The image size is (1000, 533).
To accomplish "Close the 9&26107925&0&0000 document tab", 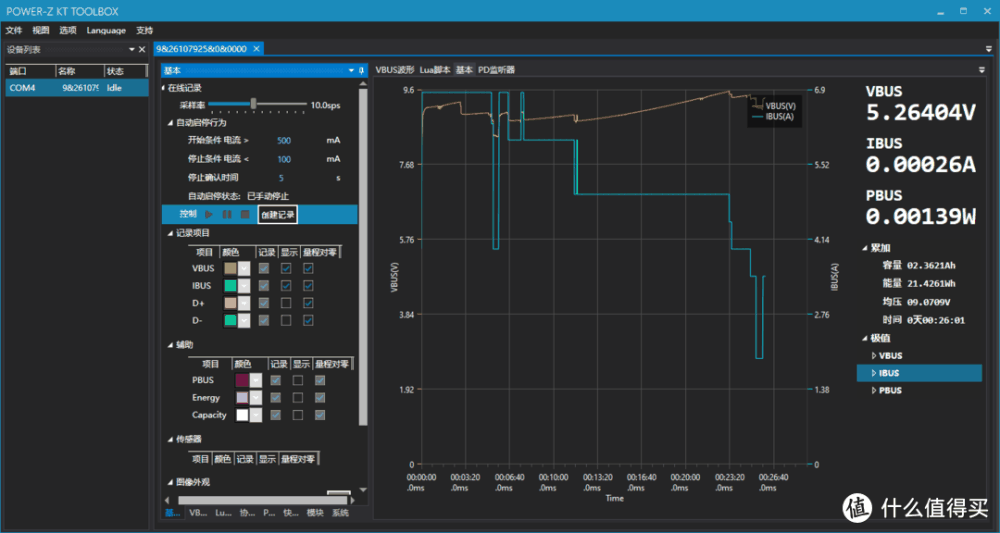I will (x=256, y=49).
